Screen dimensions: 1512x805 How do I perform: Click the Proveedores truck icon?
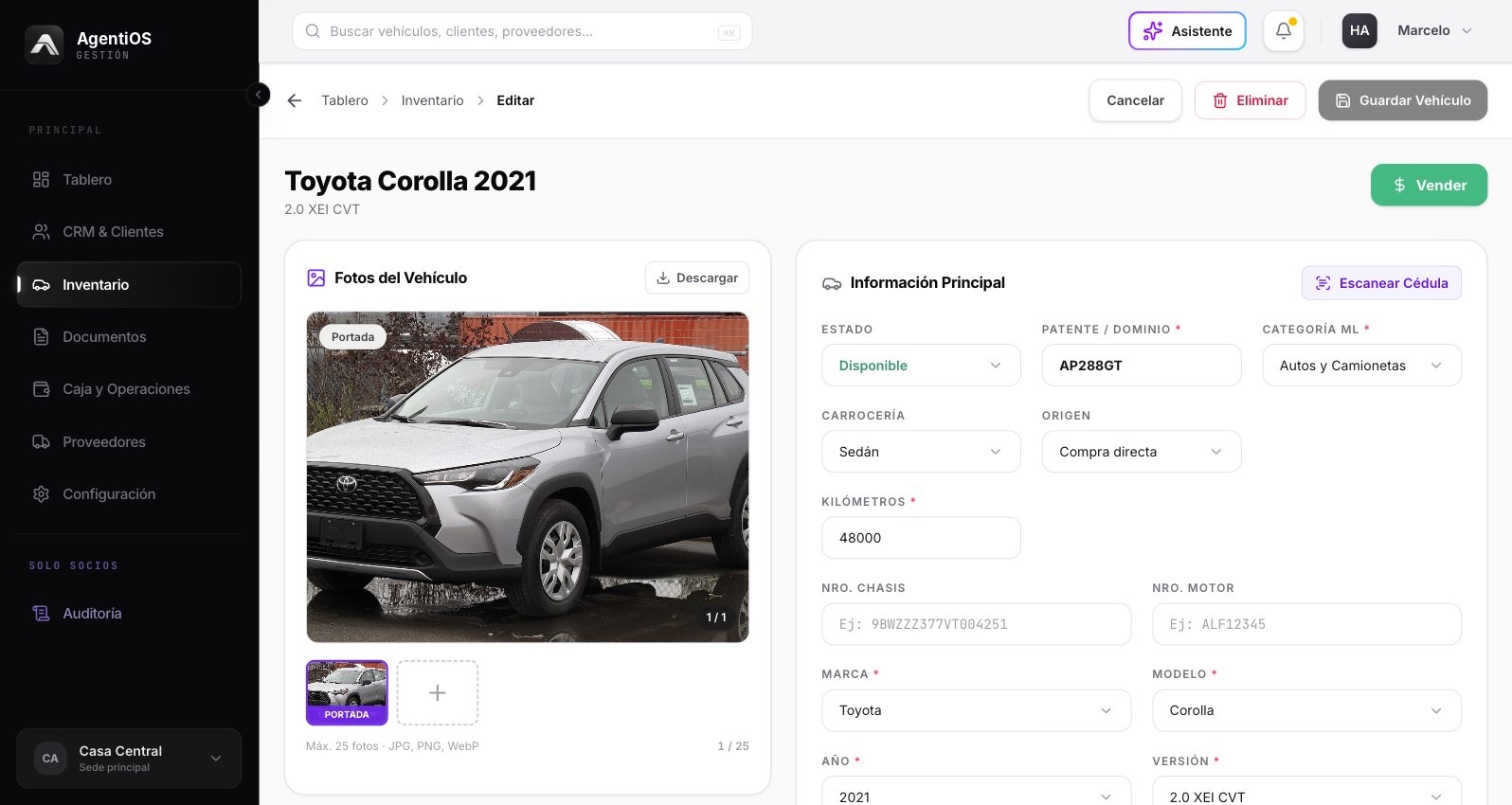(41, 442)
